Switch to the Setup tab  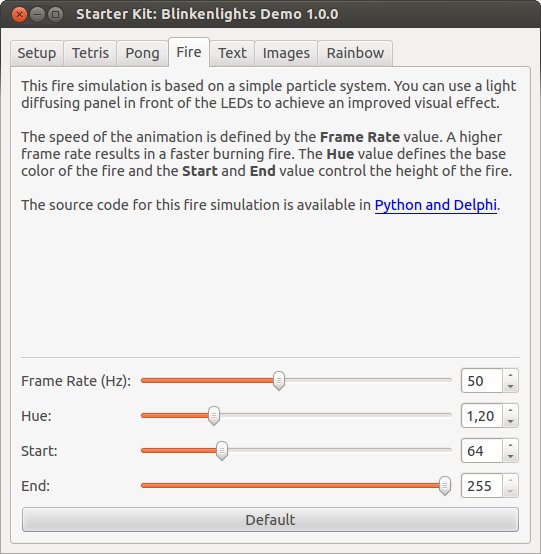[x=37, y=53]
